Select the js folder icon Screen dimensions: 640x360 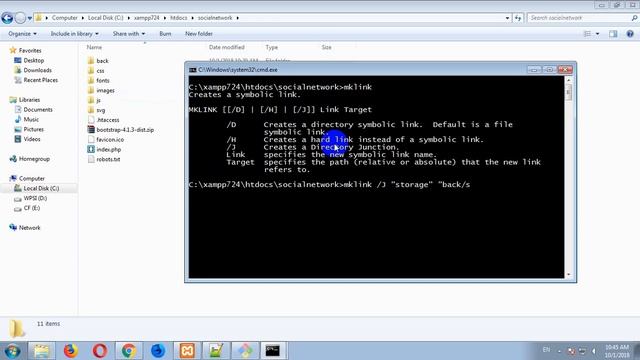click(x=91, y=100)
